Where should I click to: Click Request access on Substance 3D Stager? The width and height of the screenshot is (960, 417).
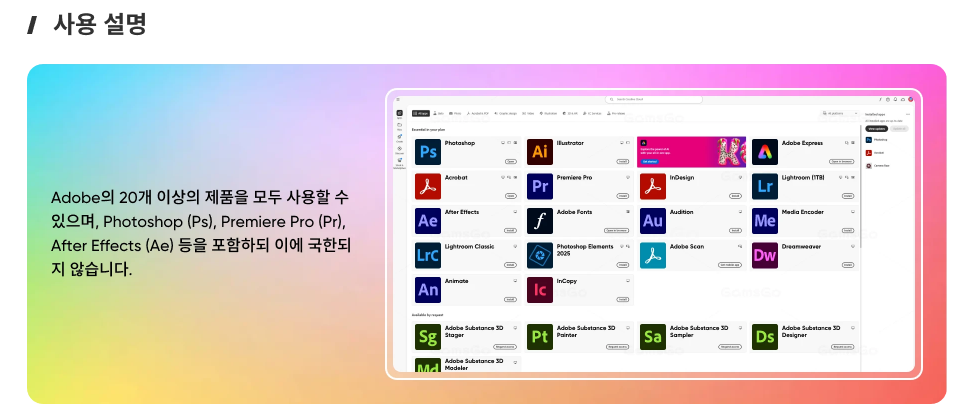click(505, 347)
